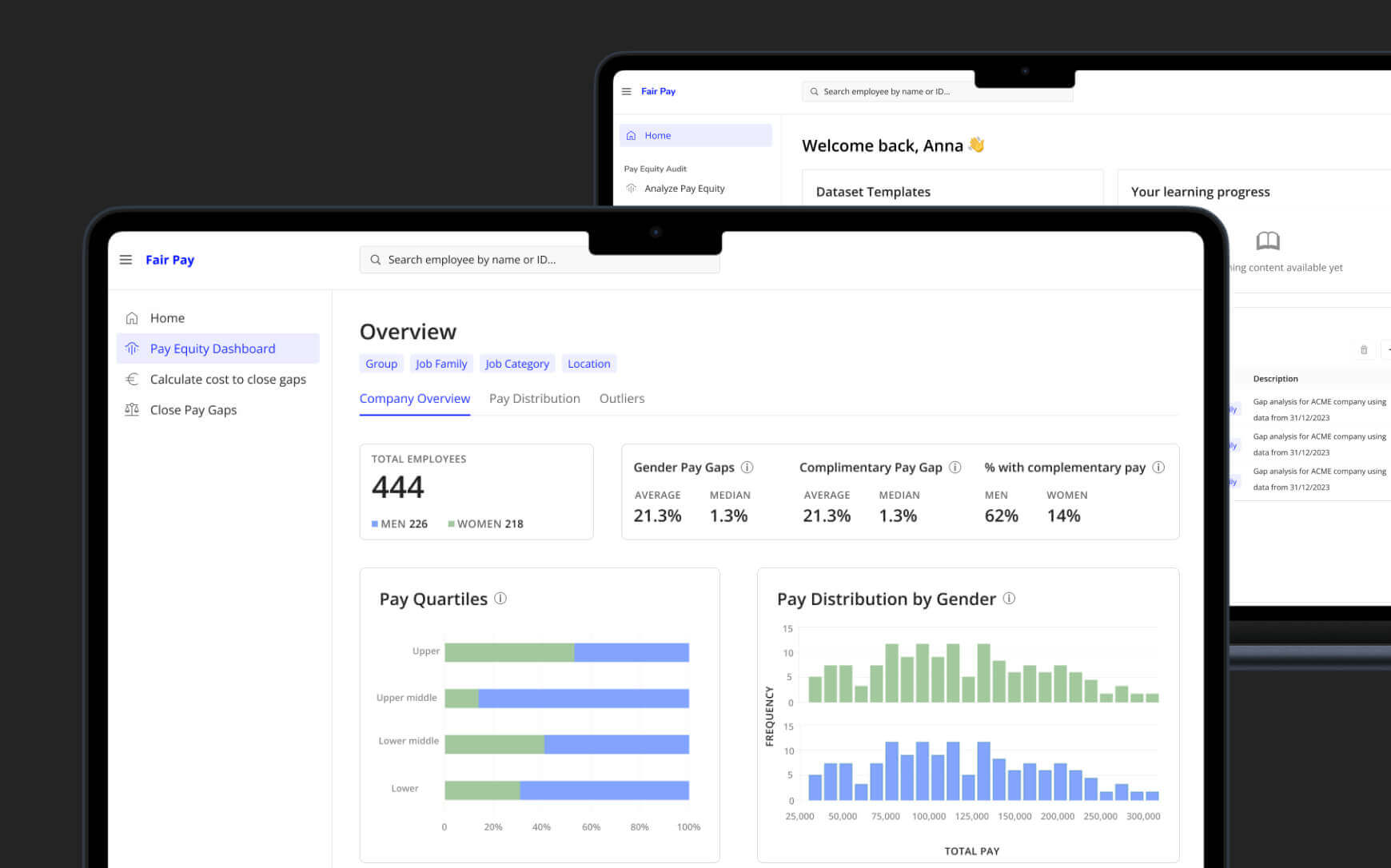The image size is (1391, 868).
Task: Open the hamburger menu beside Fair Pay
Action: click(x=126, y=260)
